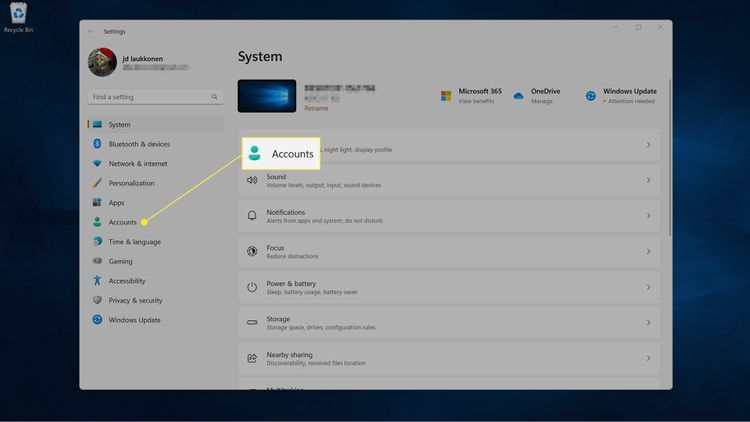Click the Find a setting search box
Viewport: 750px width, 422px height.
click(x=150, y=97)
